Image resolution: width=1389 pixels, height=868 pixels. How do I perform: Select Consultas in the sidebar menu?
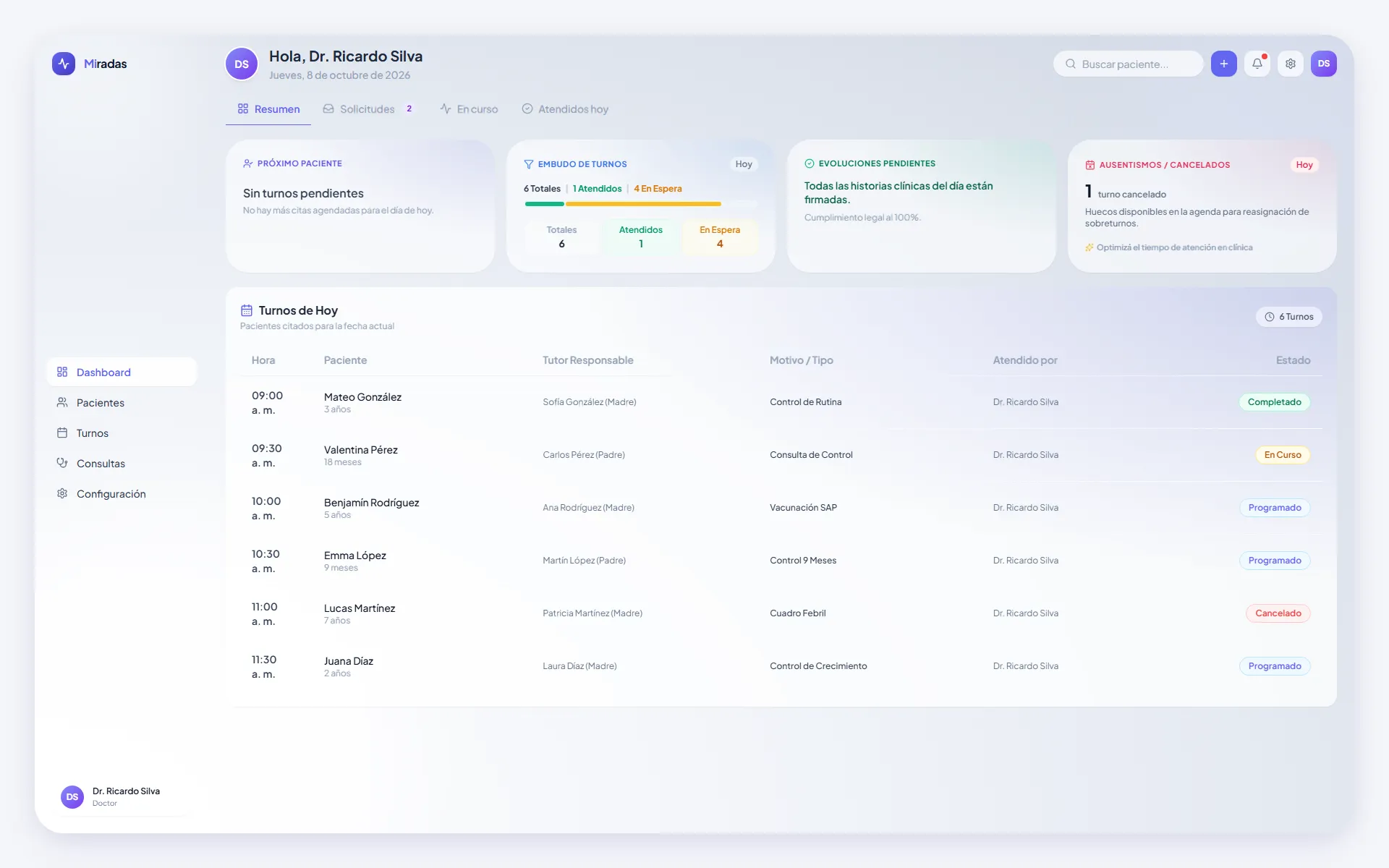[x=122, y=464]
